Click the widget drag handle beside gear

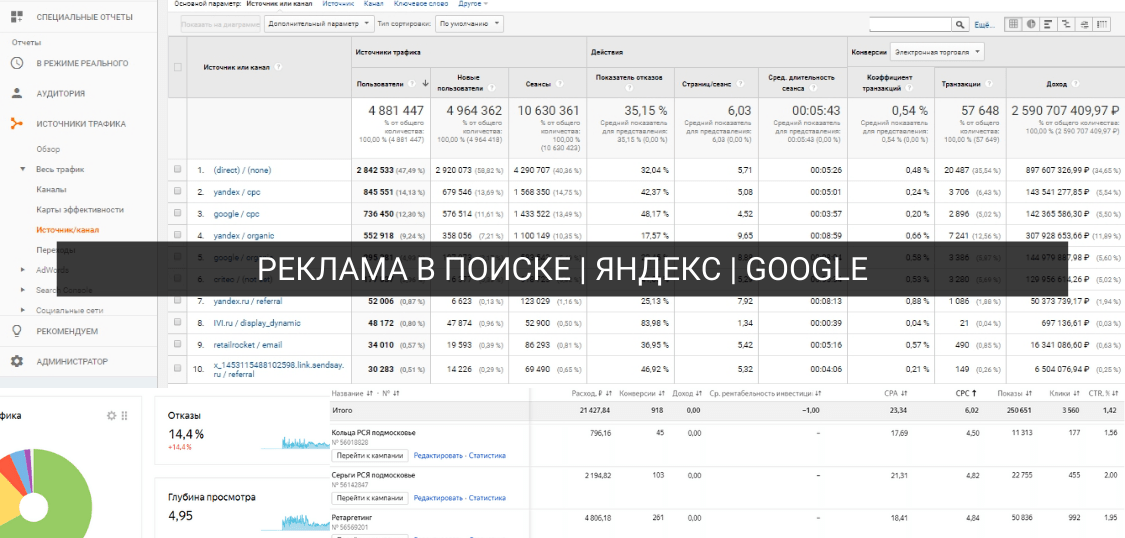pyautogui.click(x=124, y=415)
